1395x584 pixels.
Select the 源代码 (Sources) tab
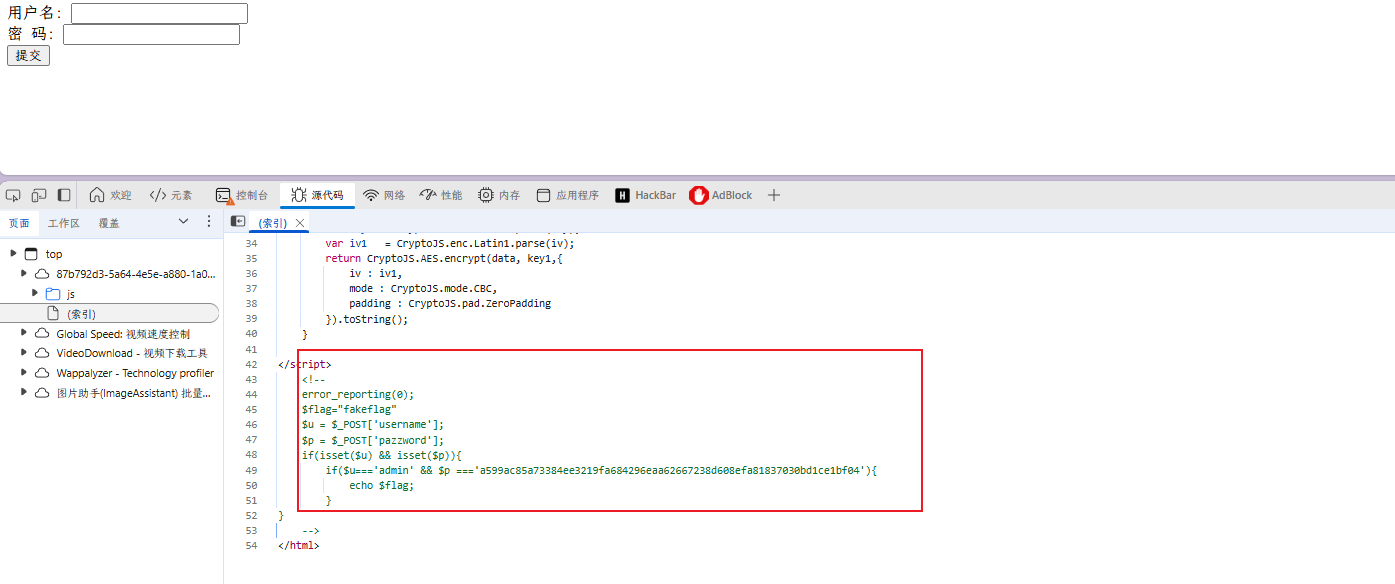point(317,195)
